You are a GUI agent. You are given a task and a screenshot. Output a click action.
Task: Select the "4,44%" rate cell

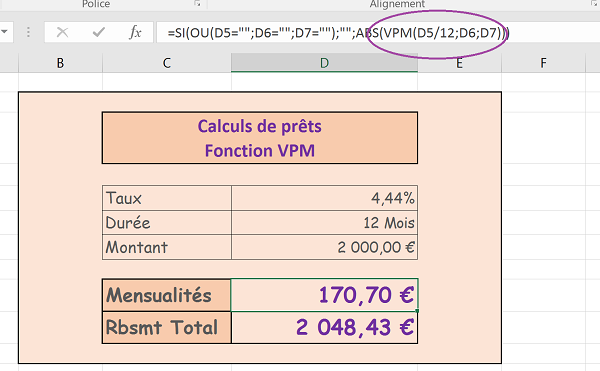point(324,198)
